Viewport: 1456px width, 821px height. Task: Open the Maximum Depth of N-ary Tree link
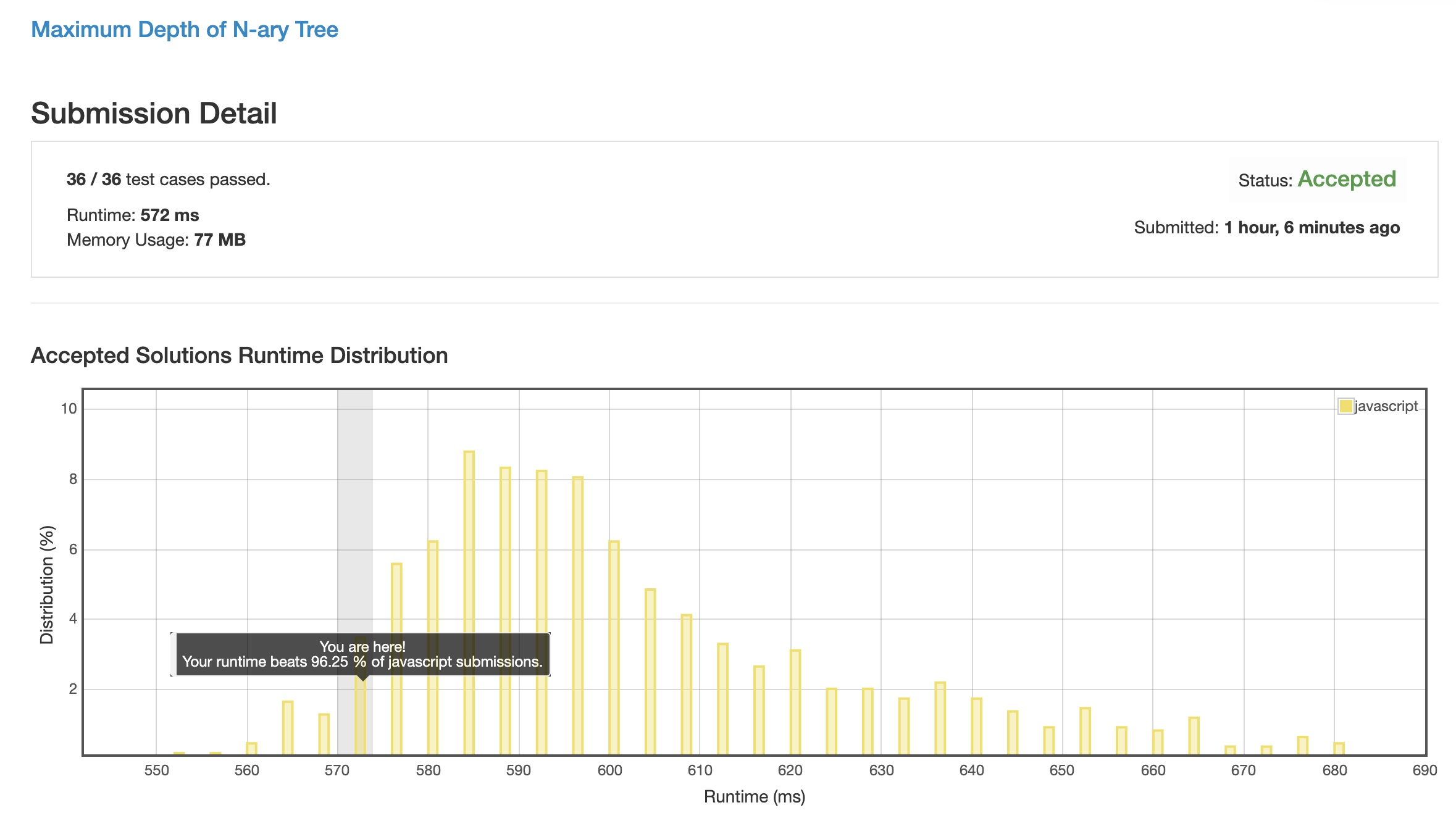tap(185, 30)
